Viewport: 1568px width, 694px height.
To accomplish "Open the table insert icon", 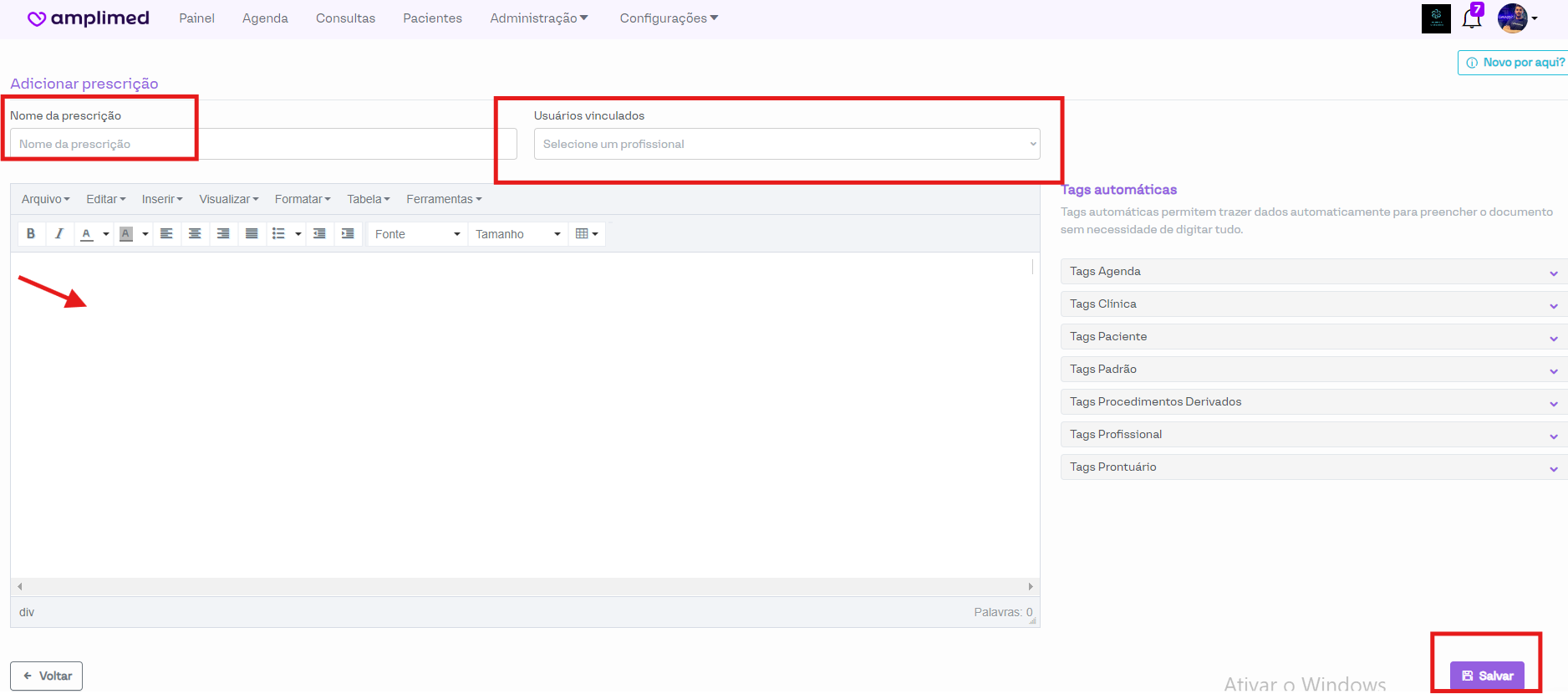I will coord(587,234).
